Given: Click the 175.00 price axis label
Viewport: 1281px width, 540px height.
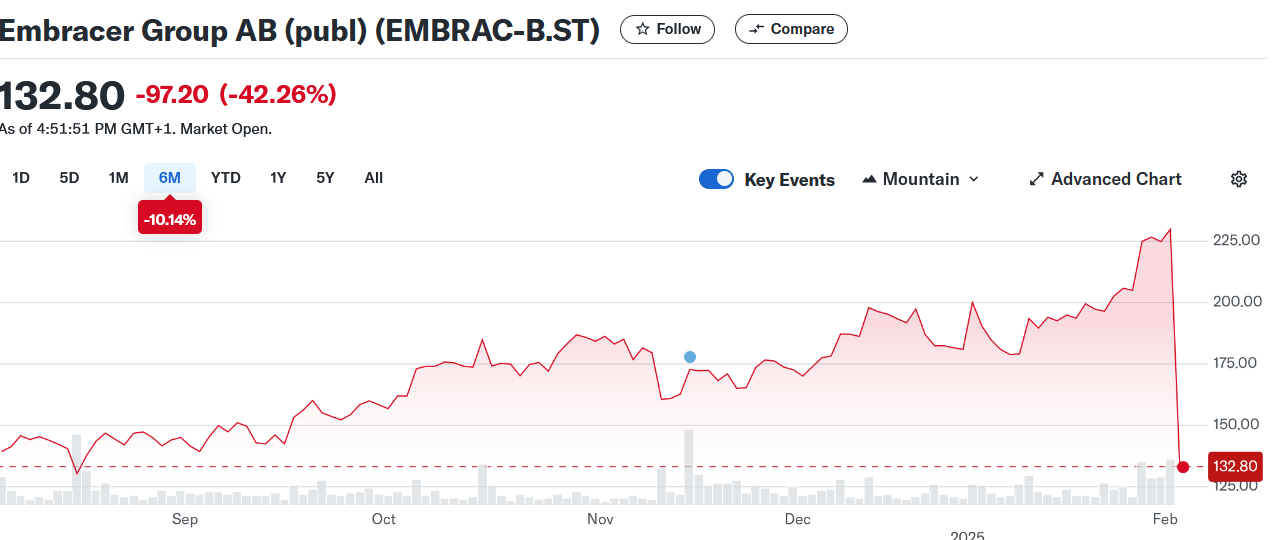Looking at the screenshot, I should [x=1234, y=363].
